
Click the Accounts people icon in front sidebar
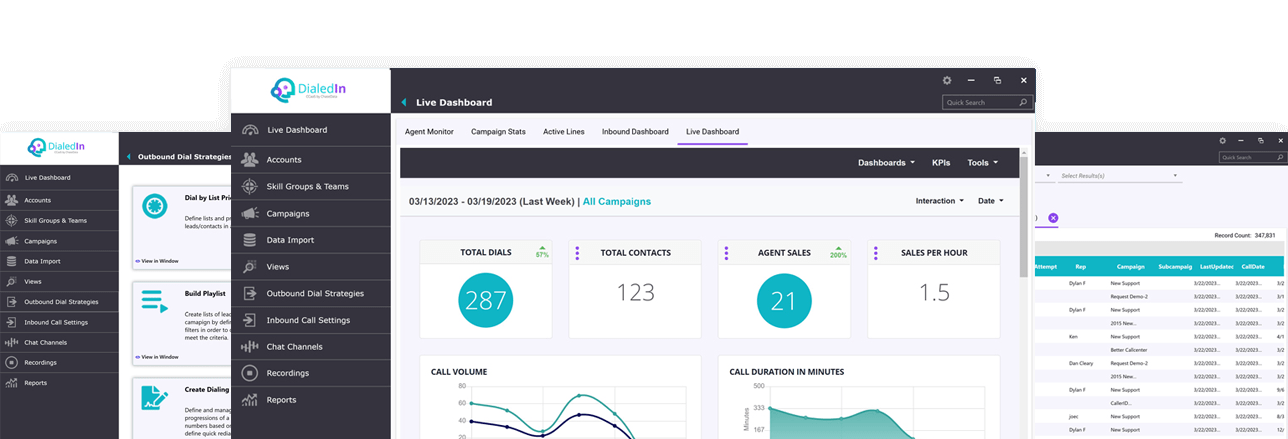coord(249,159)
